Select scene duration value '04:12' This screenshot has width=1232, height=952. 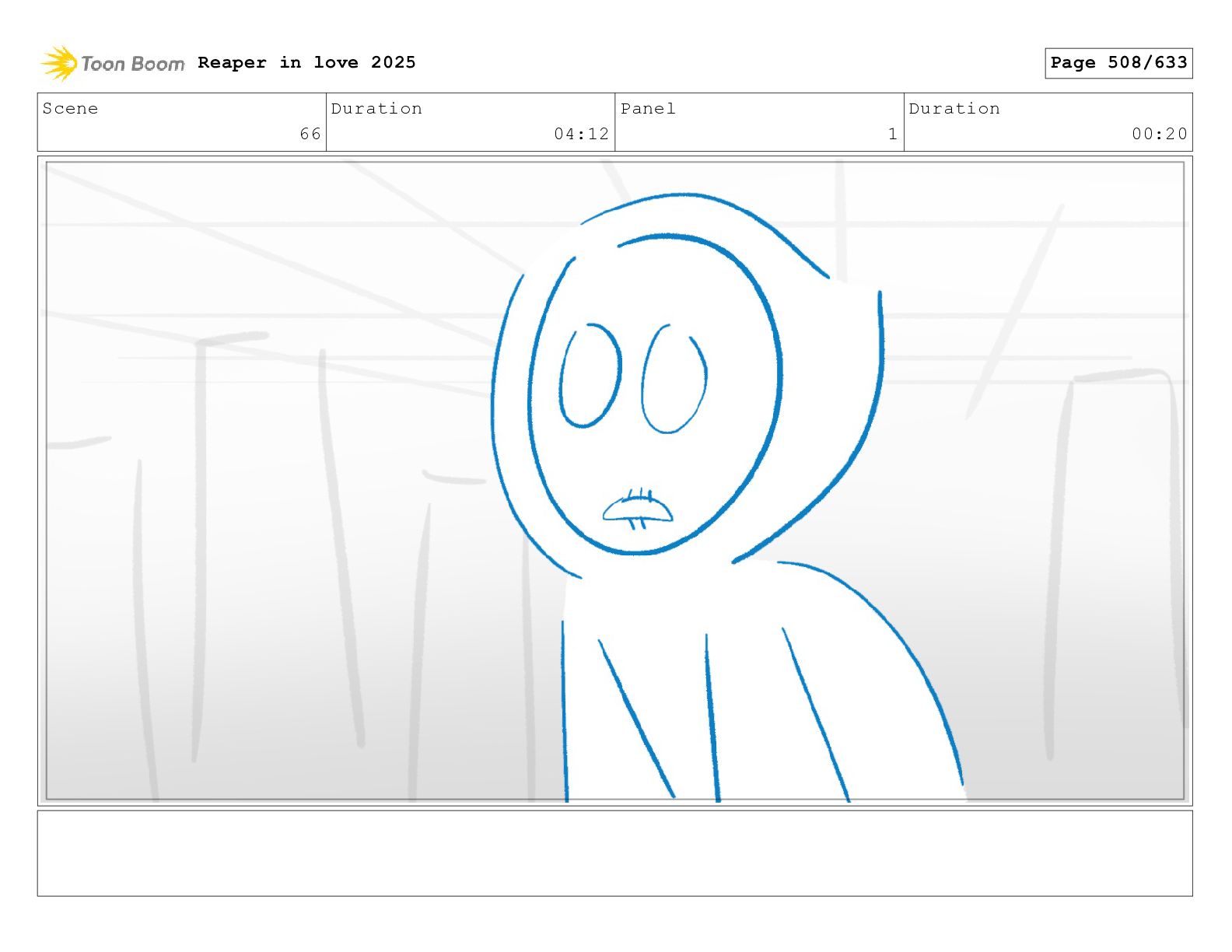[x=581, y=134]
